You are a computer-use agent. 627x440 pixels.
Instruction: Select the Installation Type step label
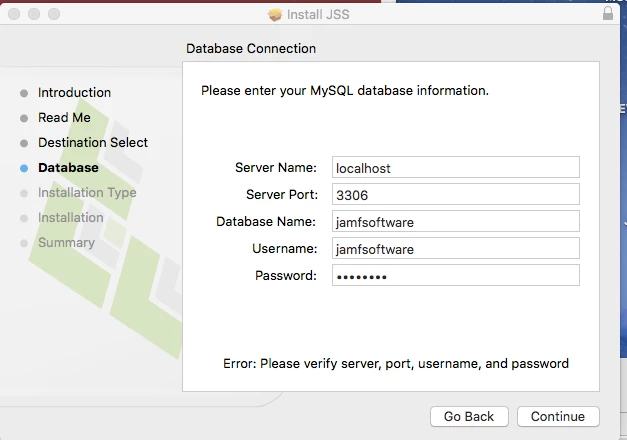point(87,192)
